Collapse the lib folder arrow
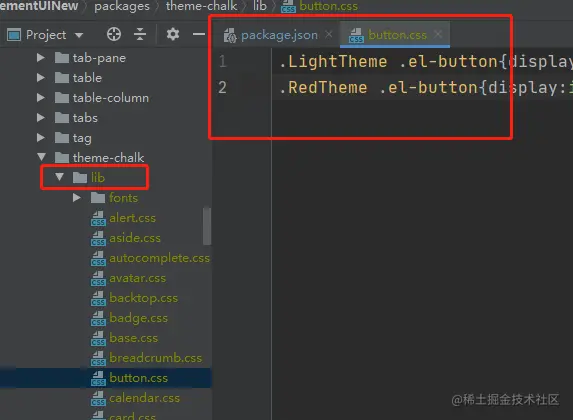Viewport: 573px width, 420px height. coord(60,177)
